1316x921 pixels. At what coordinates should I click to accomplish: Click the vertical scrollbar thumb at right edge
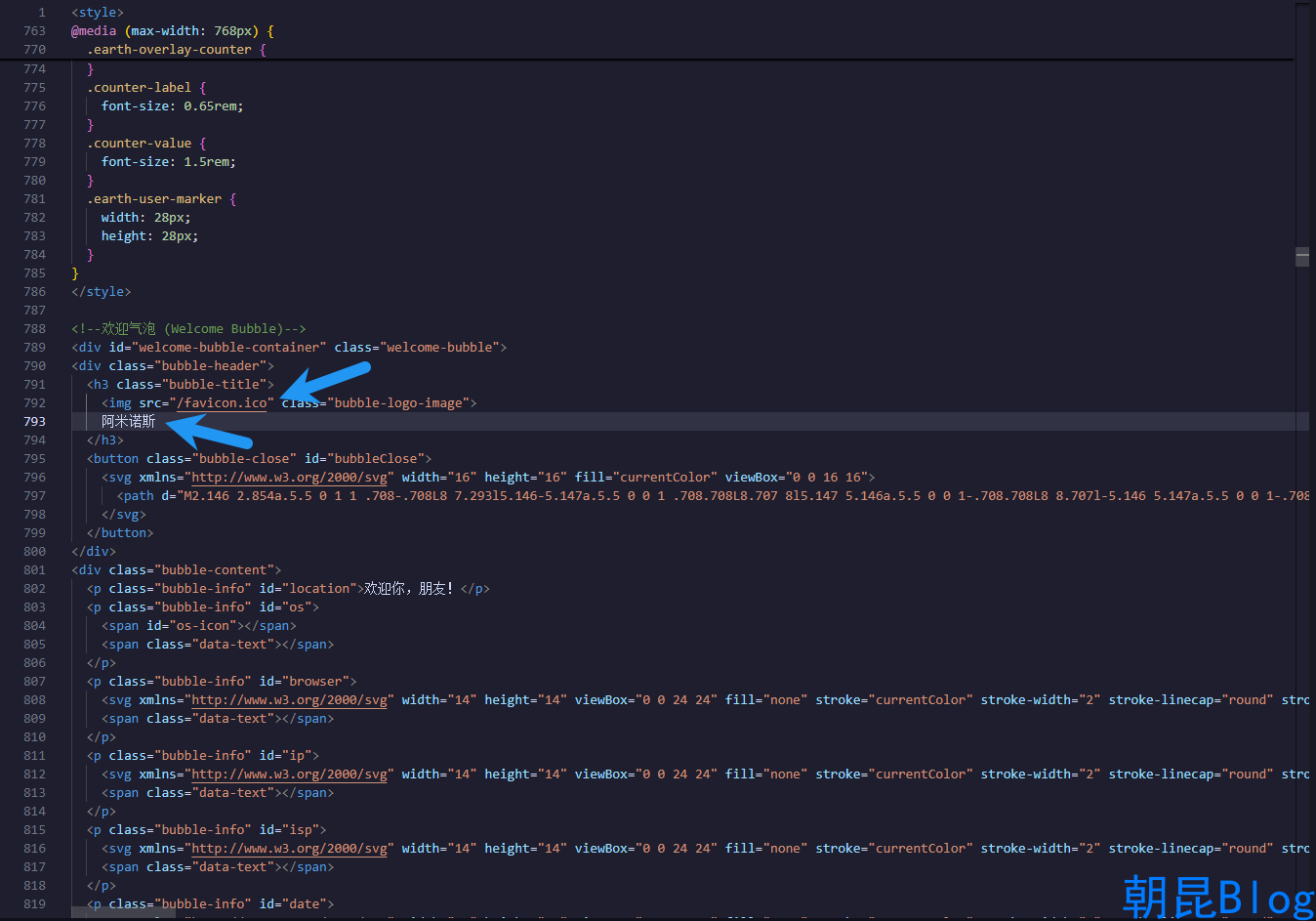tap(1302, 257)
